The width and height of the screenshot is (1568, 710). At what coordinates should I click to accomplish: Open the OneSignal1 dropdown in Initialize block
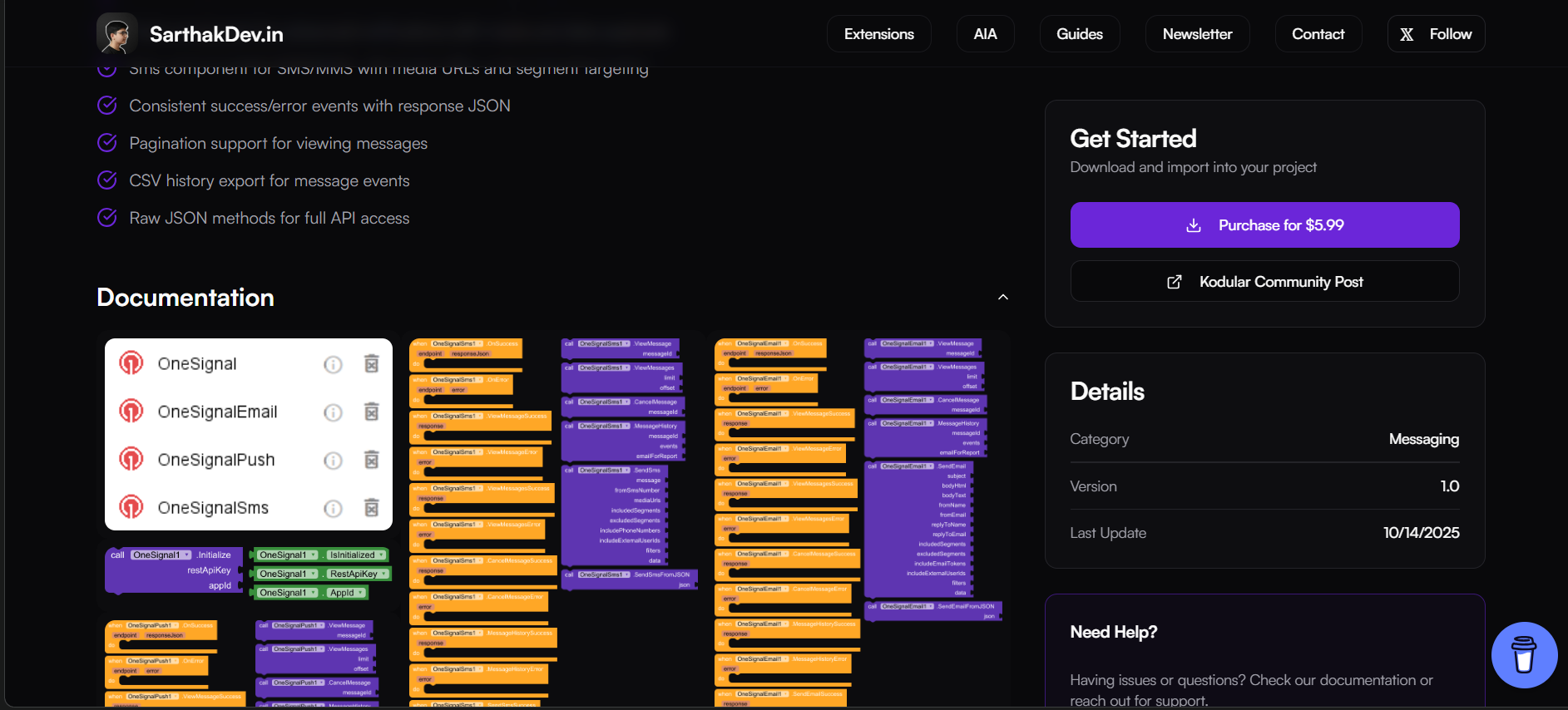tap(186, 555)
